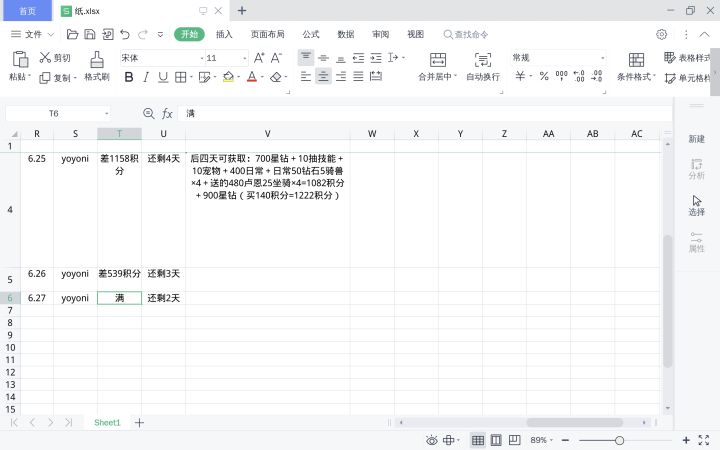Redo the last action
This screenshot has width=720, height=450.
point(143,34)
